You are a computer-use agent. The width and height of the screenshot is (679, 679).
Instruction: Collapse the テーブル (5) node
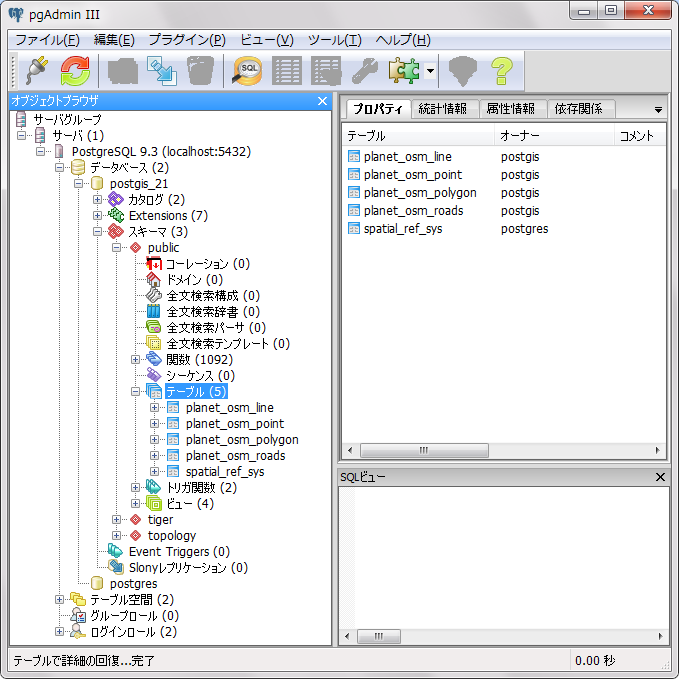pos(136,391)
